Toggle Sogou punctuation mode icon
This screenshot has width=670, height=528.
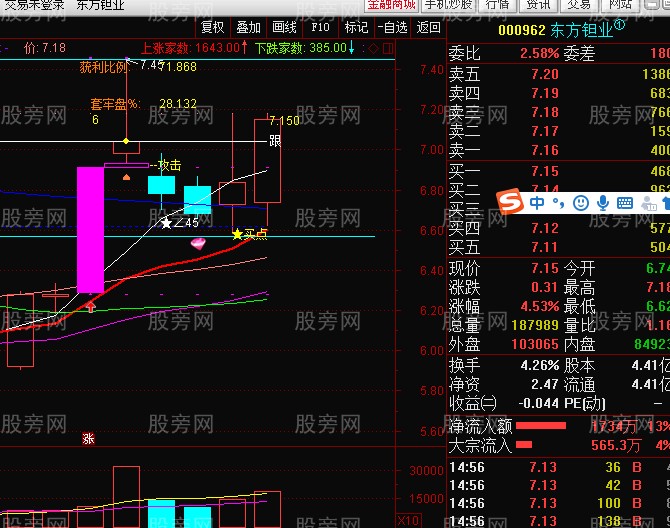558,202
